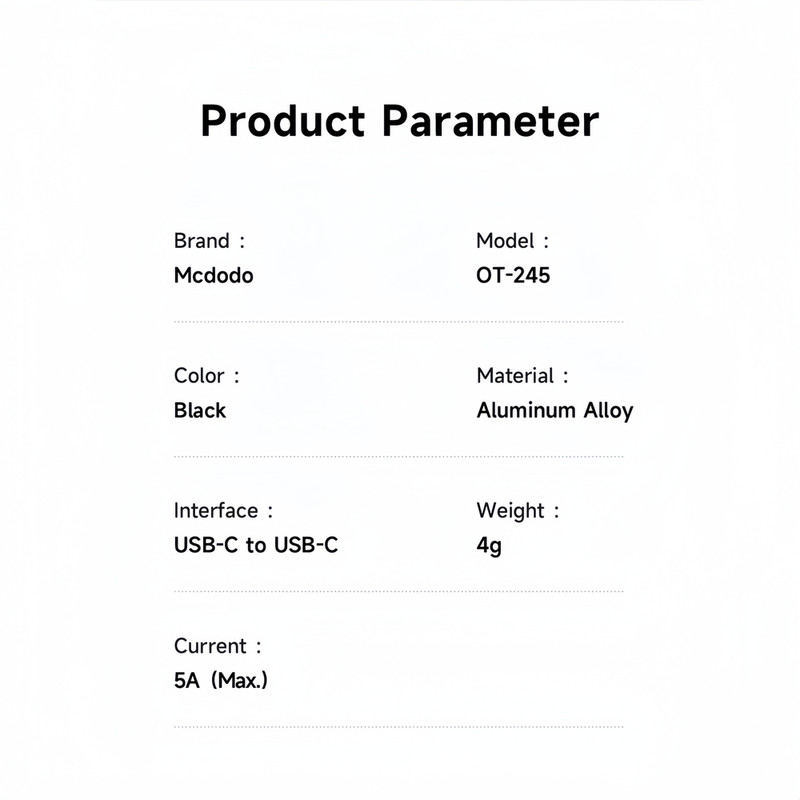Screen dimensions: 800x800
Task: Select the USB-C to USB-C value
Action: coord(256,546)
